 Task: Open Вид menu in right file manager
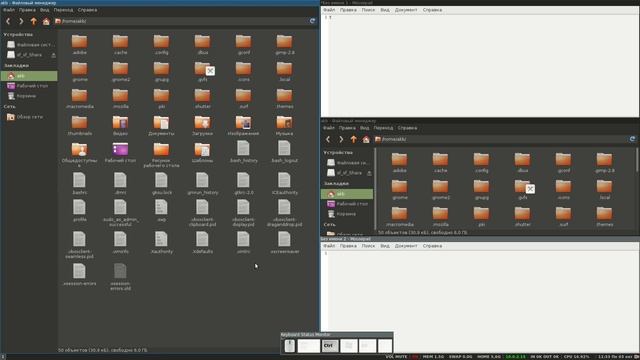coord(364,128)
